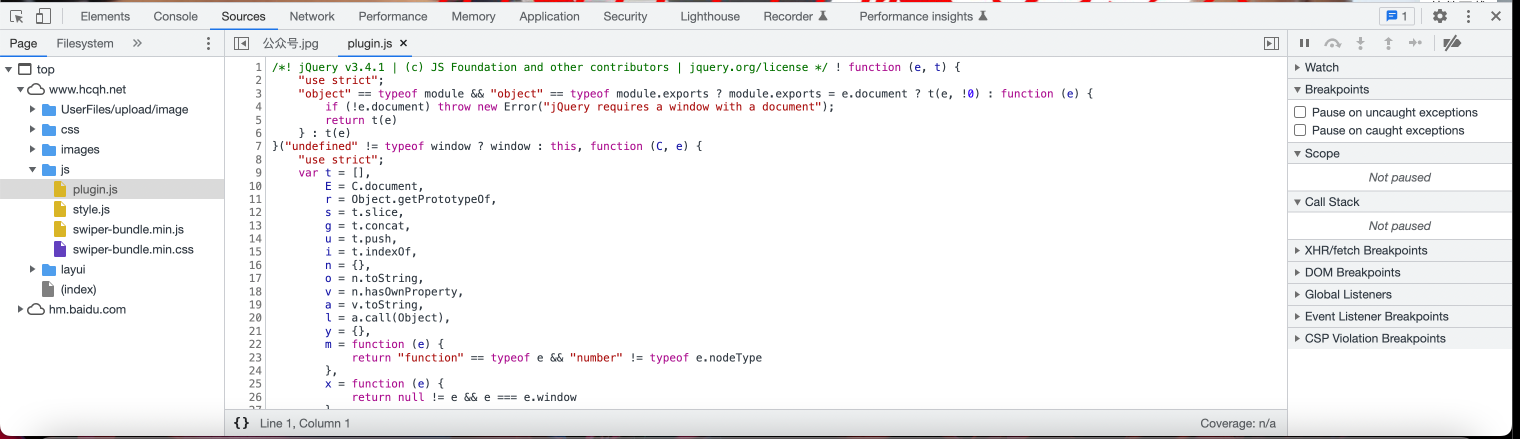Open the Performance insights tab
This screenshot has height=439, width=1520.
(x=923, y=16)
